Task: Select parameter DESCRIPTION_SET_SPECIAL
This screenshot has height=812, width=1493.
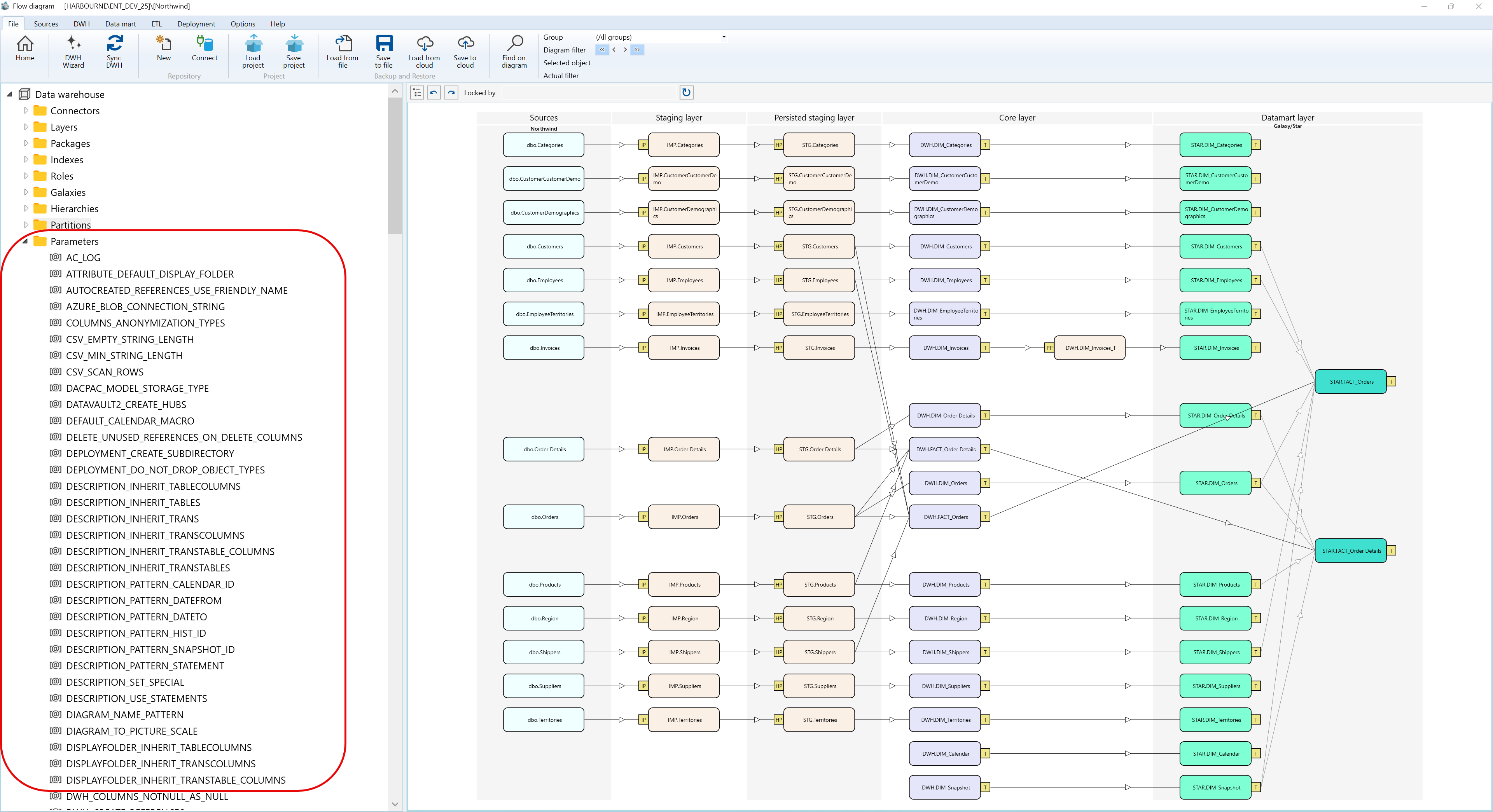Action: coord(125,682)
